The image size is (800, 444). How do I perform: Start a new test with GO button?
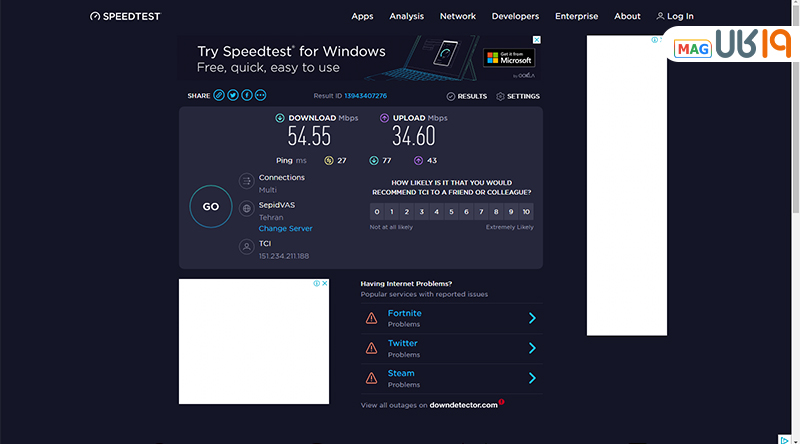(x=211, y=206)
